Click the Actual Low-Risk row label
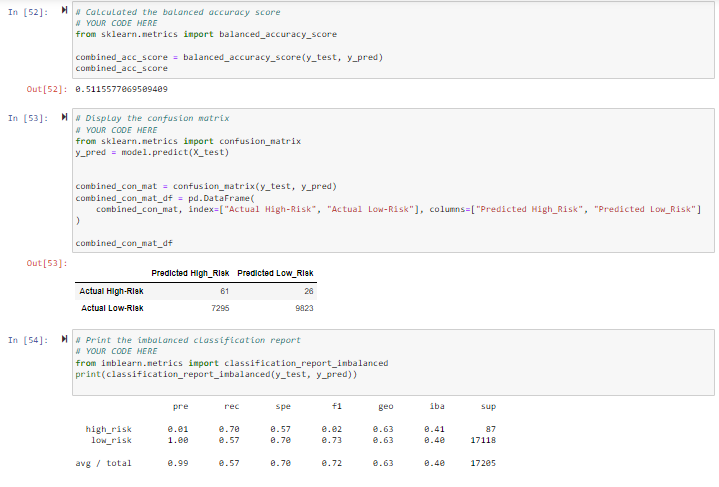719x487 pixels. tap(112, 308)
